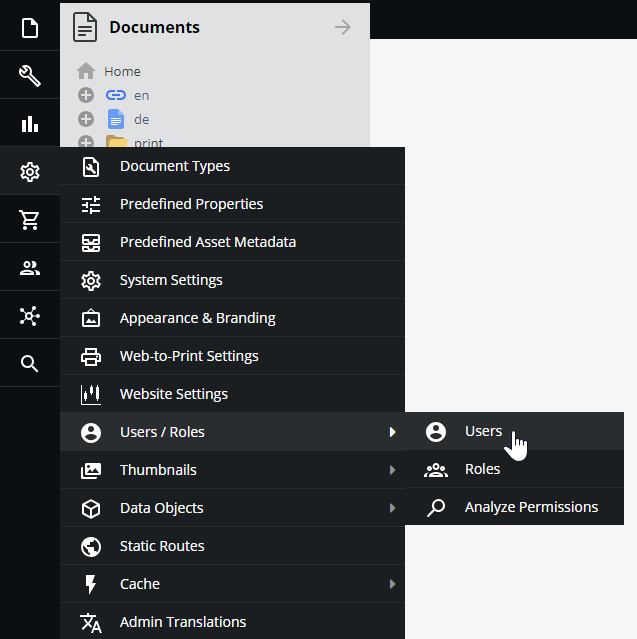Image resolution: width=637 pixels, height=639 pixels.
Task: Collapse Documents panel with arrow button
Action: click(343, 27)
